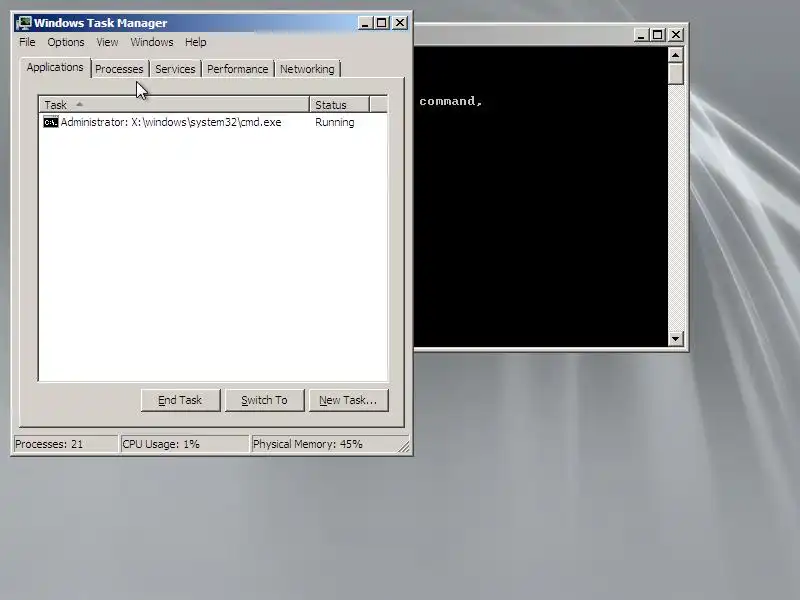The width and height of the screenshot is (800, 600).
Task: Minimize the command prompt window
Action: tap(641, 35)
